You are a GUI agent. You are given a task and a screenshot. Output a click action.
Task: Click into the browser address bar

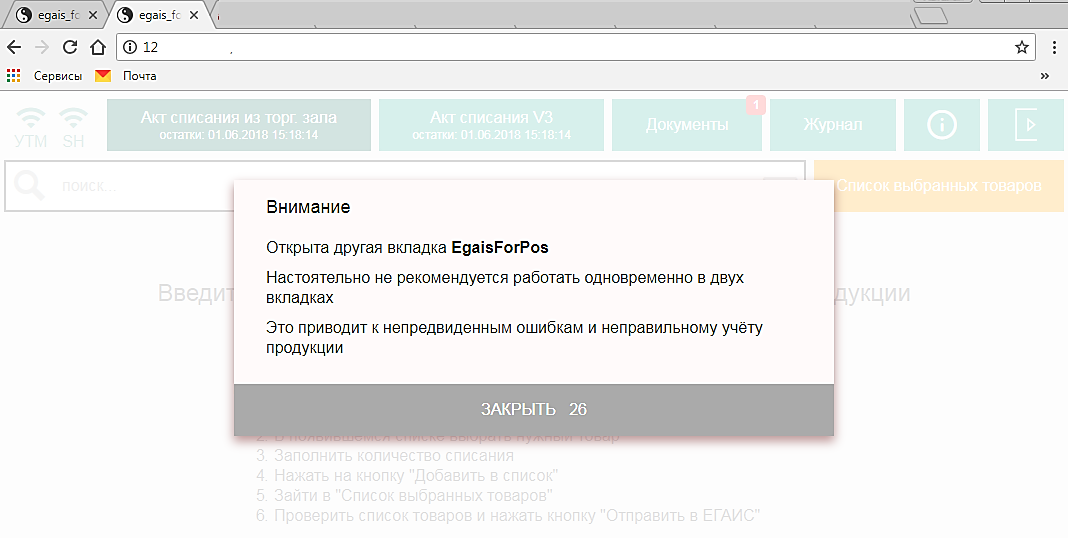tap(570, 47)
